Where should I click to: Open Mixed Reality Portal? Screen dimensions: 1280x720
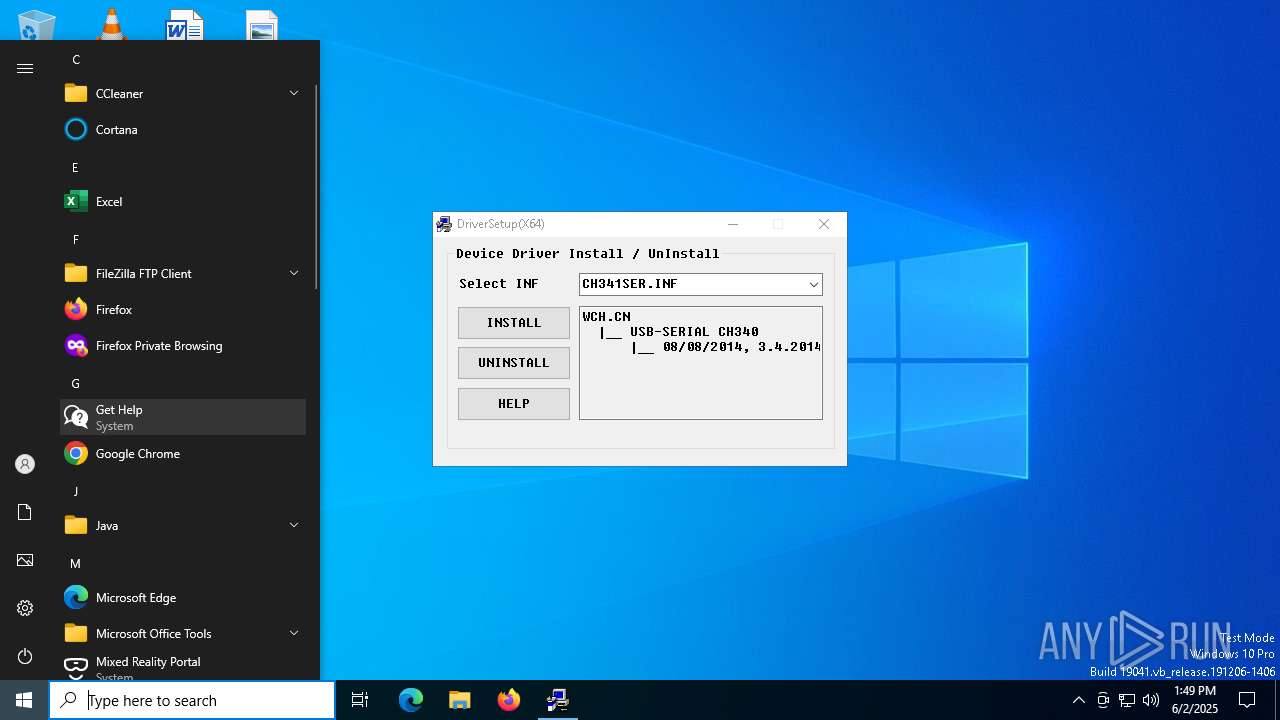click(x=183, y=666)
